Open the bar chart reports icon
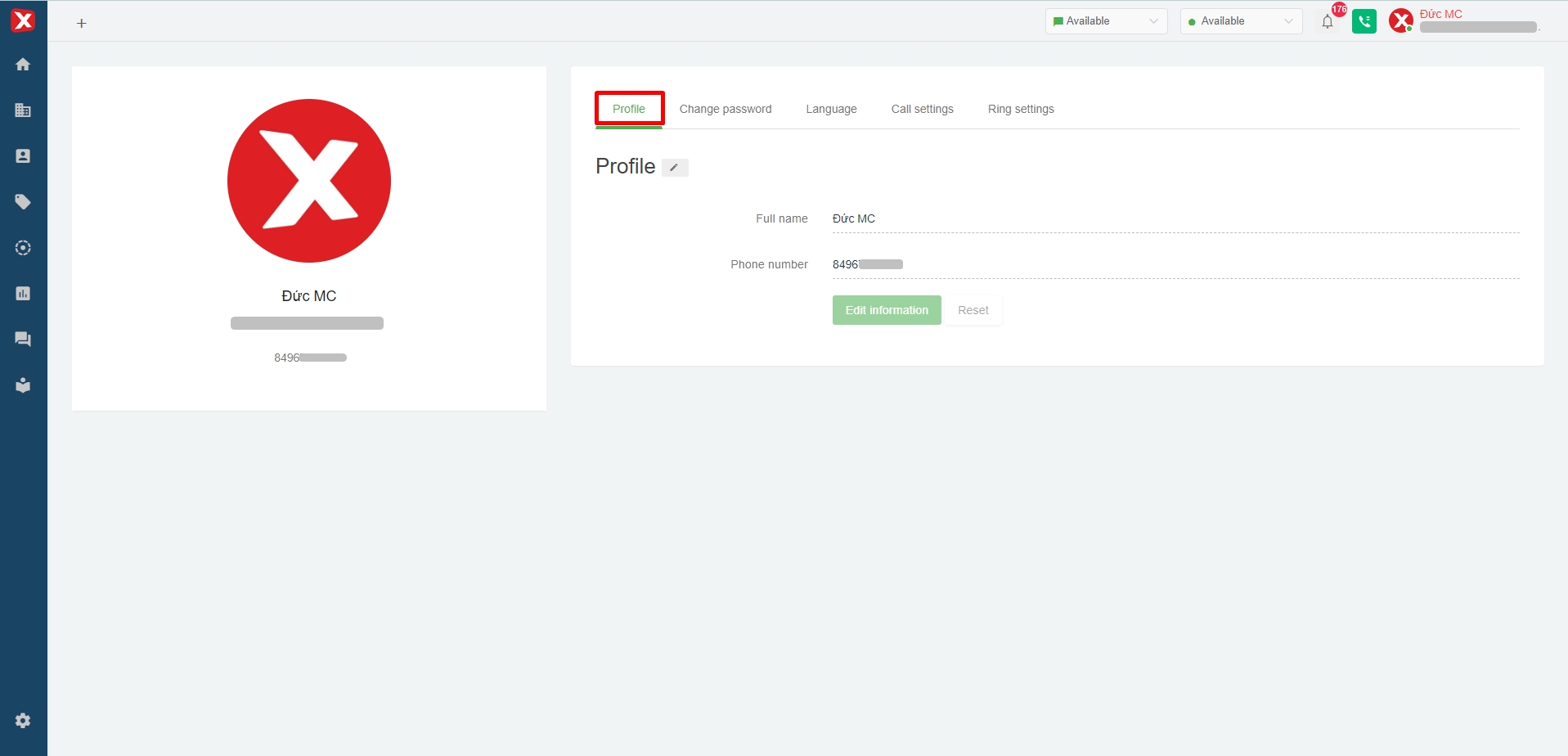 click(x=23, y=294)
